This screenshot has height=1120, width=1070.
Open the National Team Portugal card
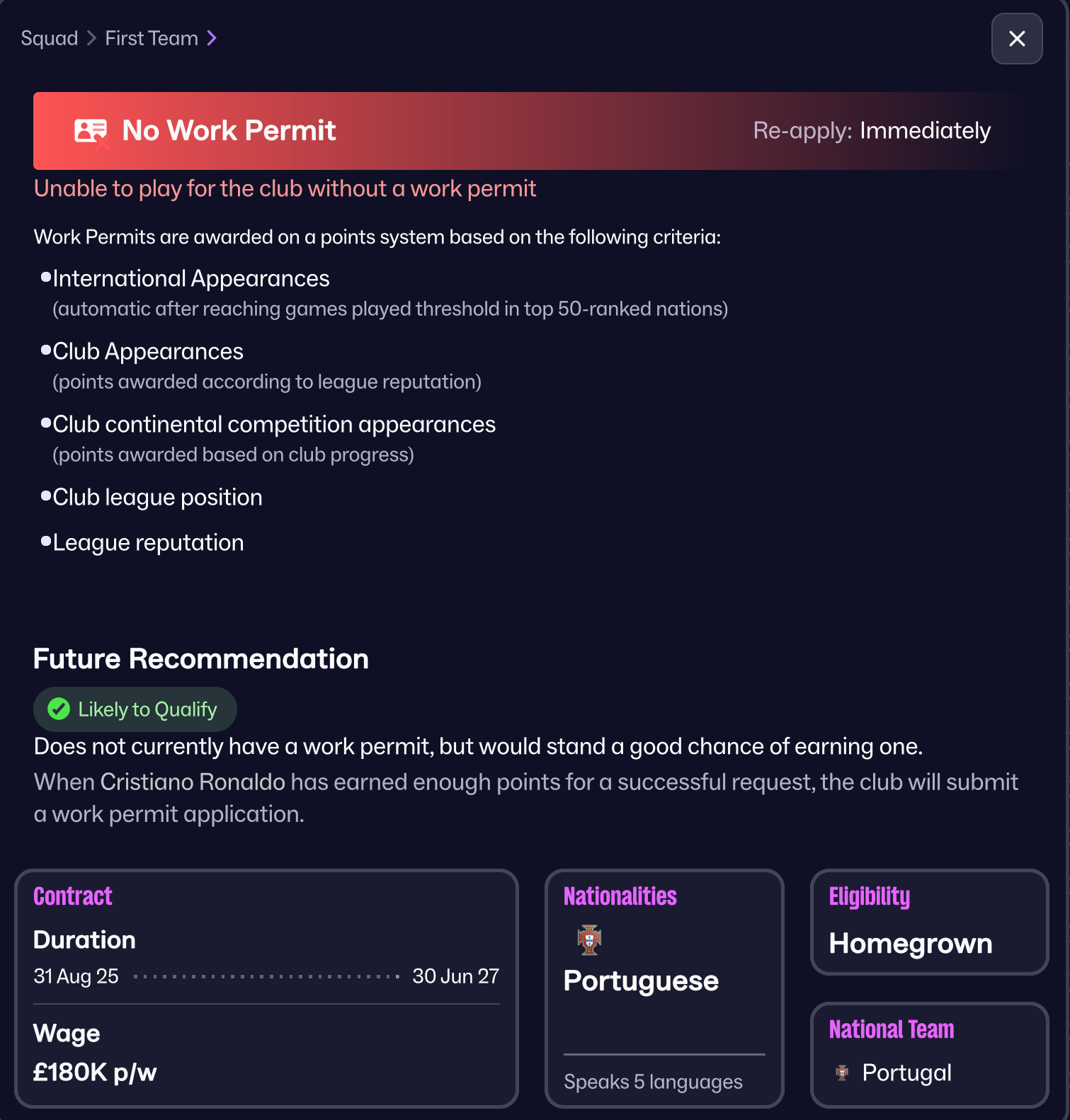(928, 1054)
